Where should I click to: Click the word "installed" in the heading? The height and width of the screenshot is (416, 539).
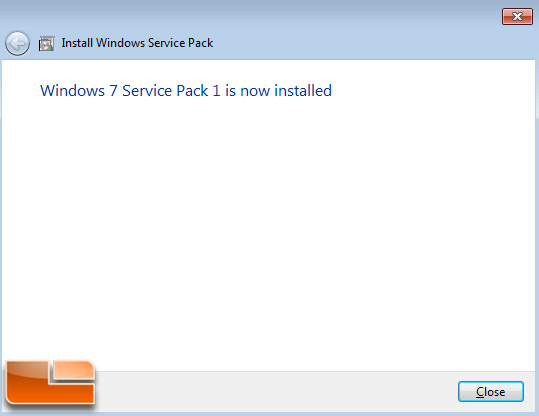(x=303, y=91)
